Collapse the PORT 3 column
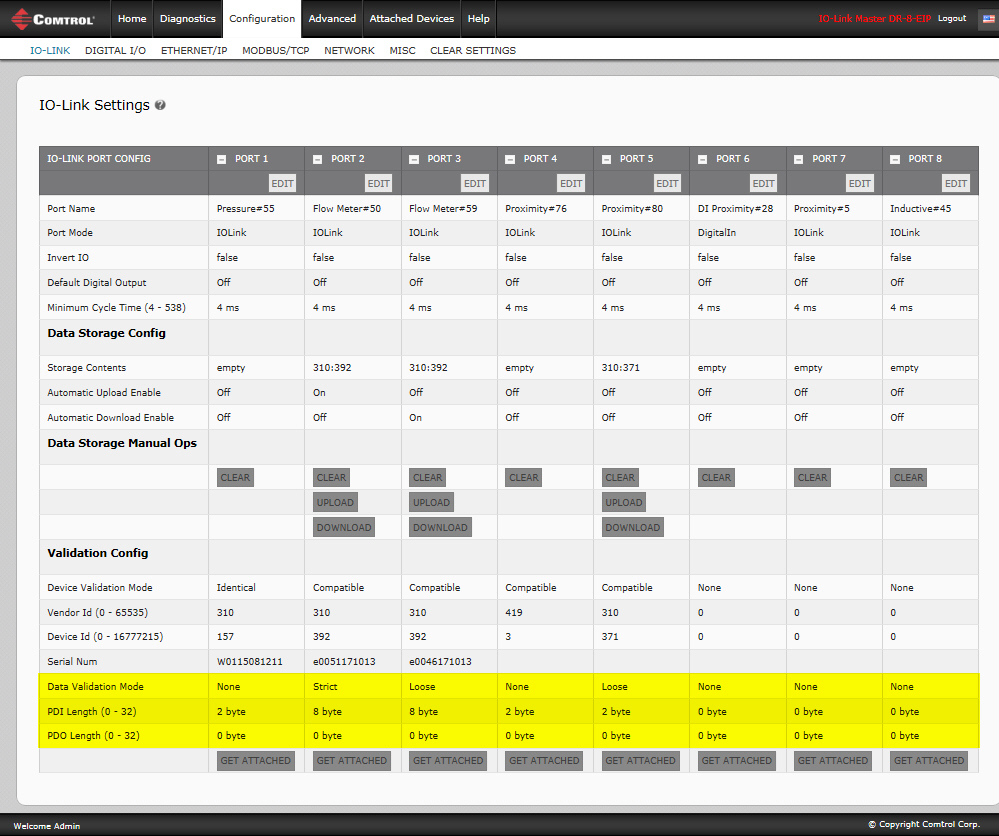 pyautogui.click(x=413, y=159)
